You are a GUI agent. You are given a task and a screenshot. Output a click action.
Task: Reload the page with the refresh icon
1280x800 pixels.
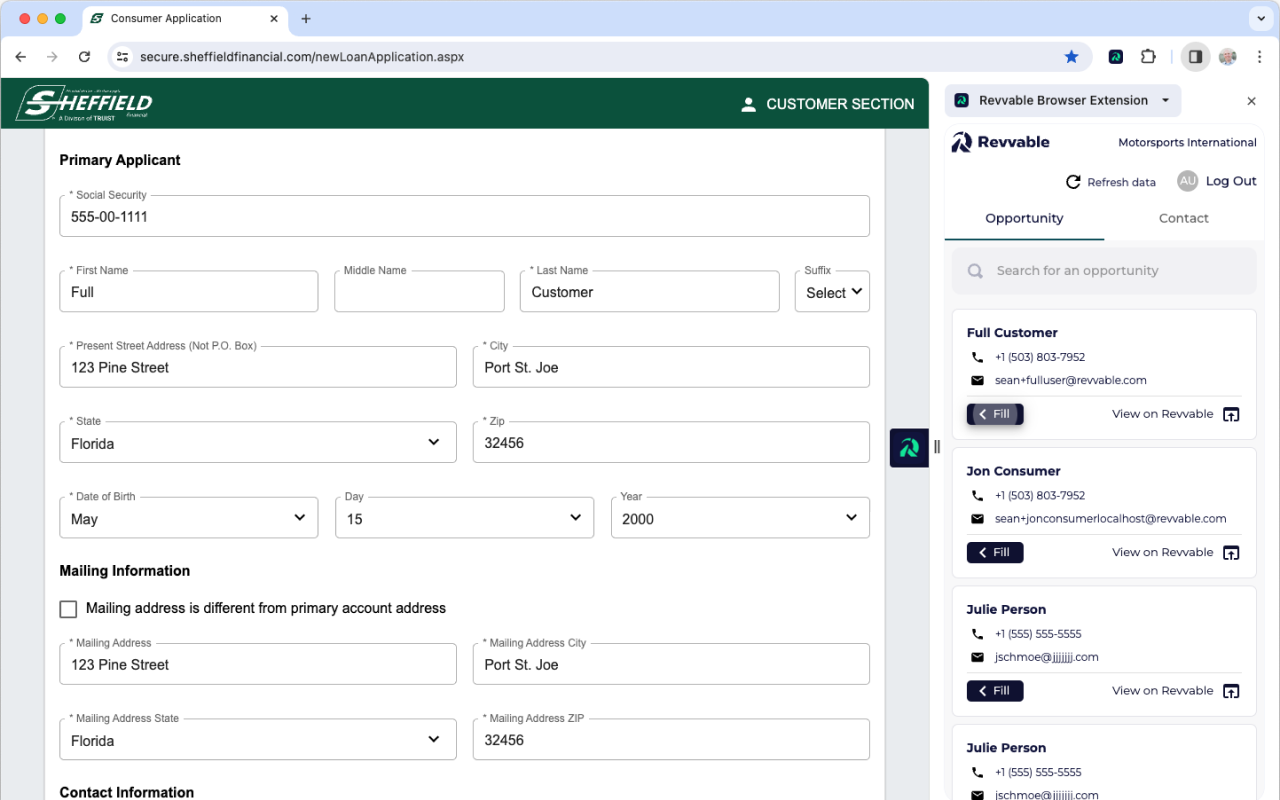pos(84,57)
